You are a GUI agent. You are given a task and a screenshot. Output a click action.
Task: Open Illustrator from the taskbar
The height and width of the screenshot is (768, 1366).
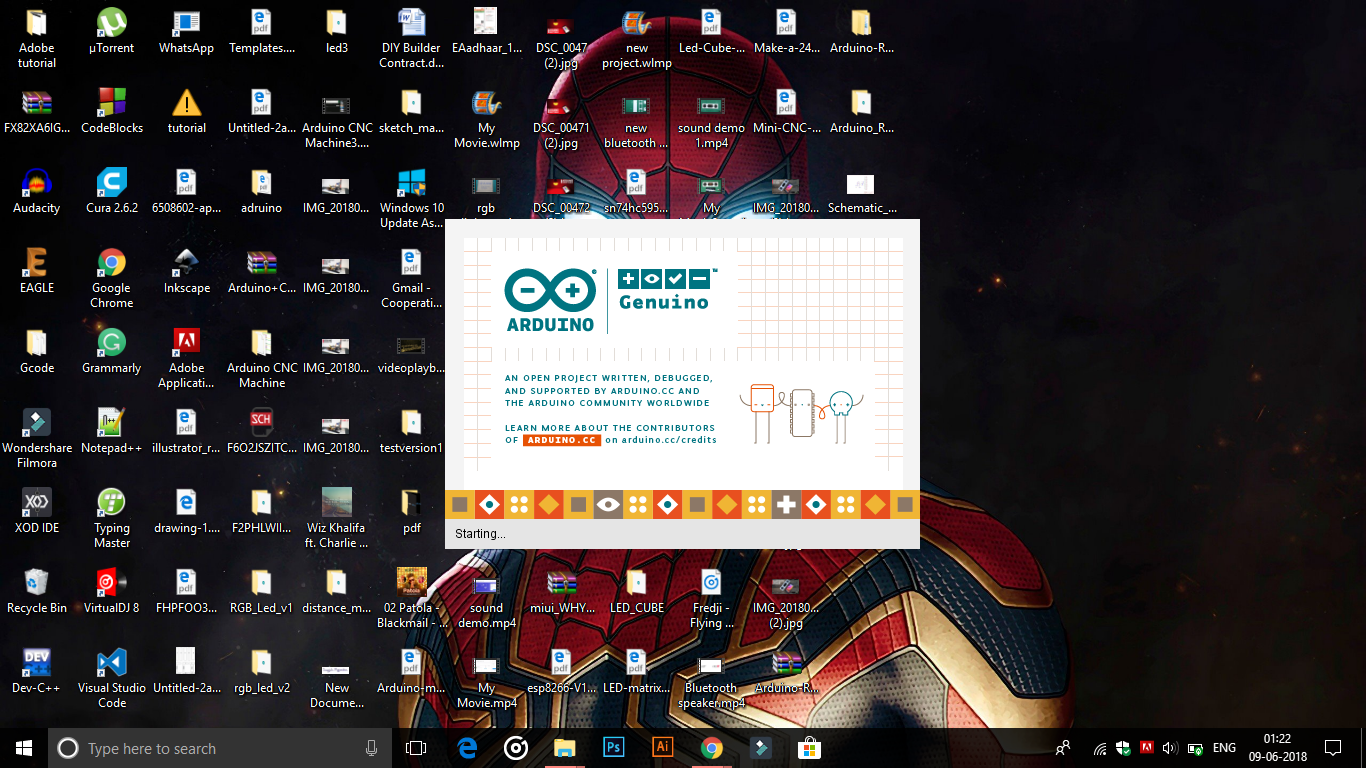pyautogui.click(x=661, y=747)
